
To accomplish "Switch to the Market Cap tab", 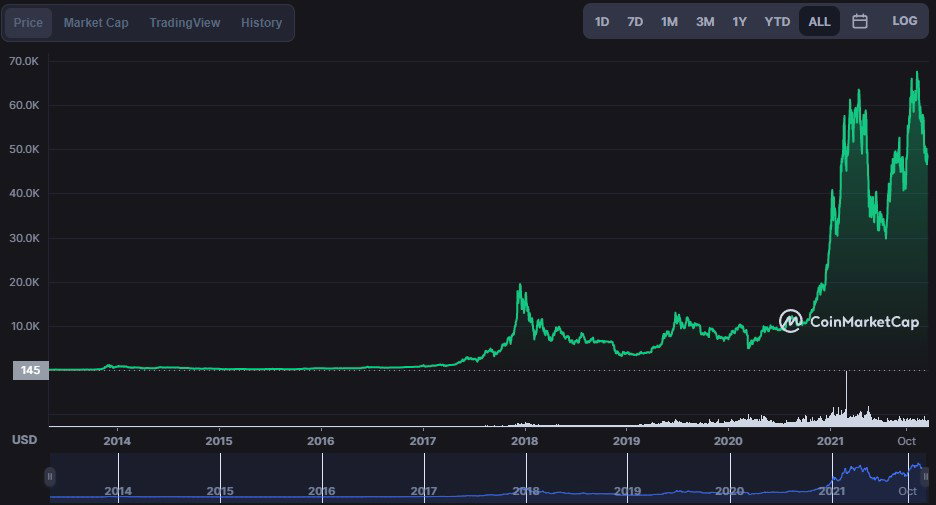I will point(96,23).
